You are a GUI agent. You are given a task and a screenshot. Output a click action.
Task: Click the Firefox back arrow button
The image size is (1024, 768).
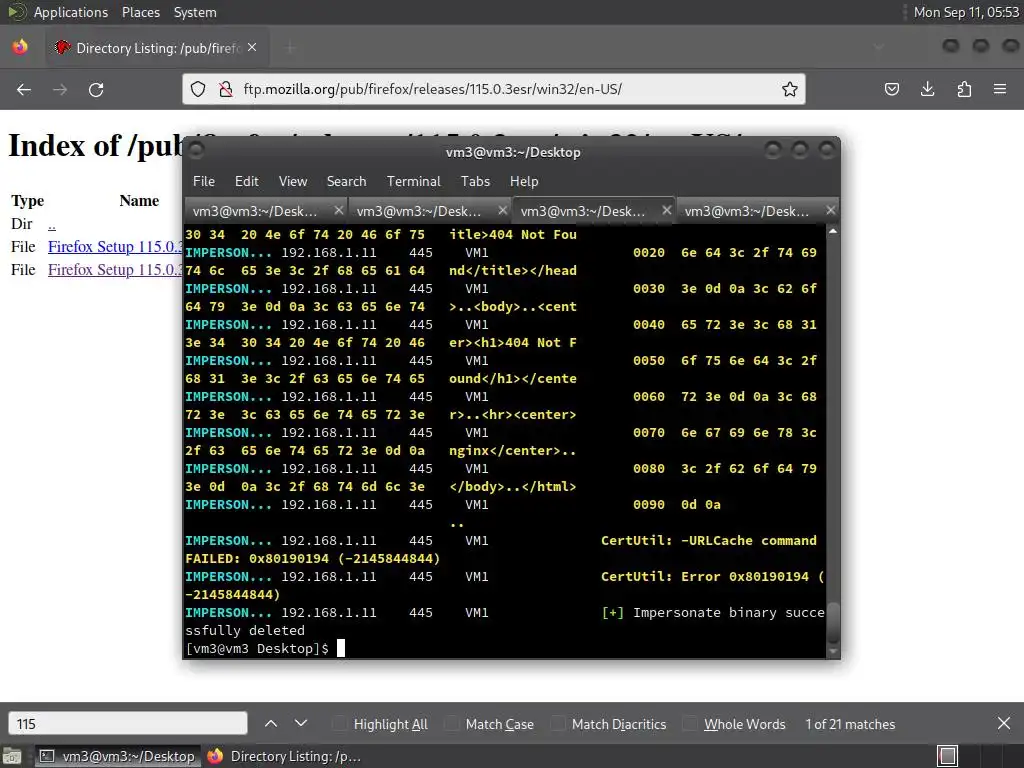coord(24,89)
